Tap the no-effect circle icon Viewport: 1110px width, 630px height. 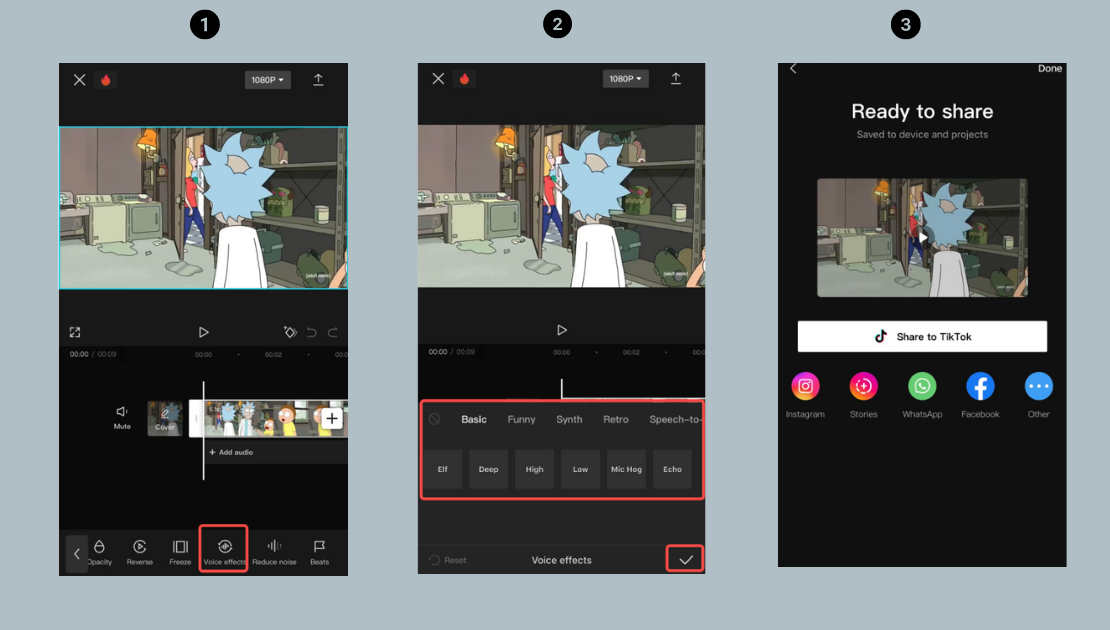pyautogui.click(x=435, y=419)
